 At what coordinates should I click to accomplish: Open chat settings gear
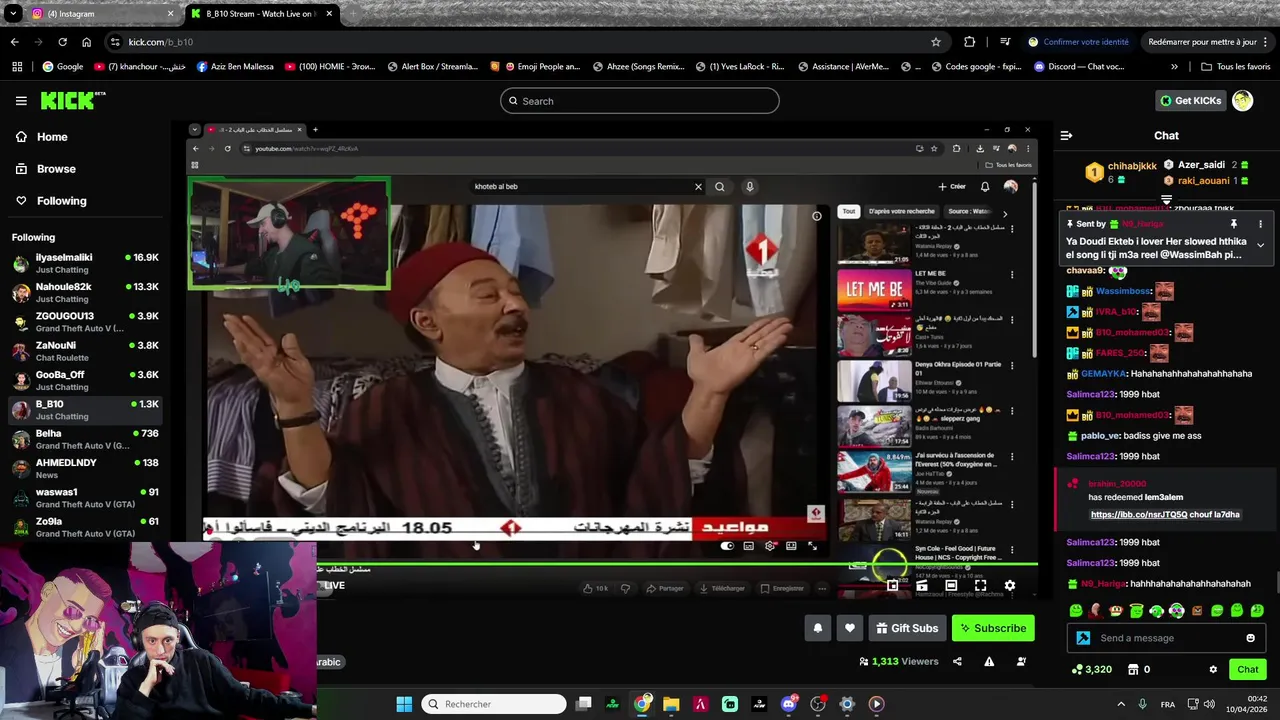pos(1213,669)
